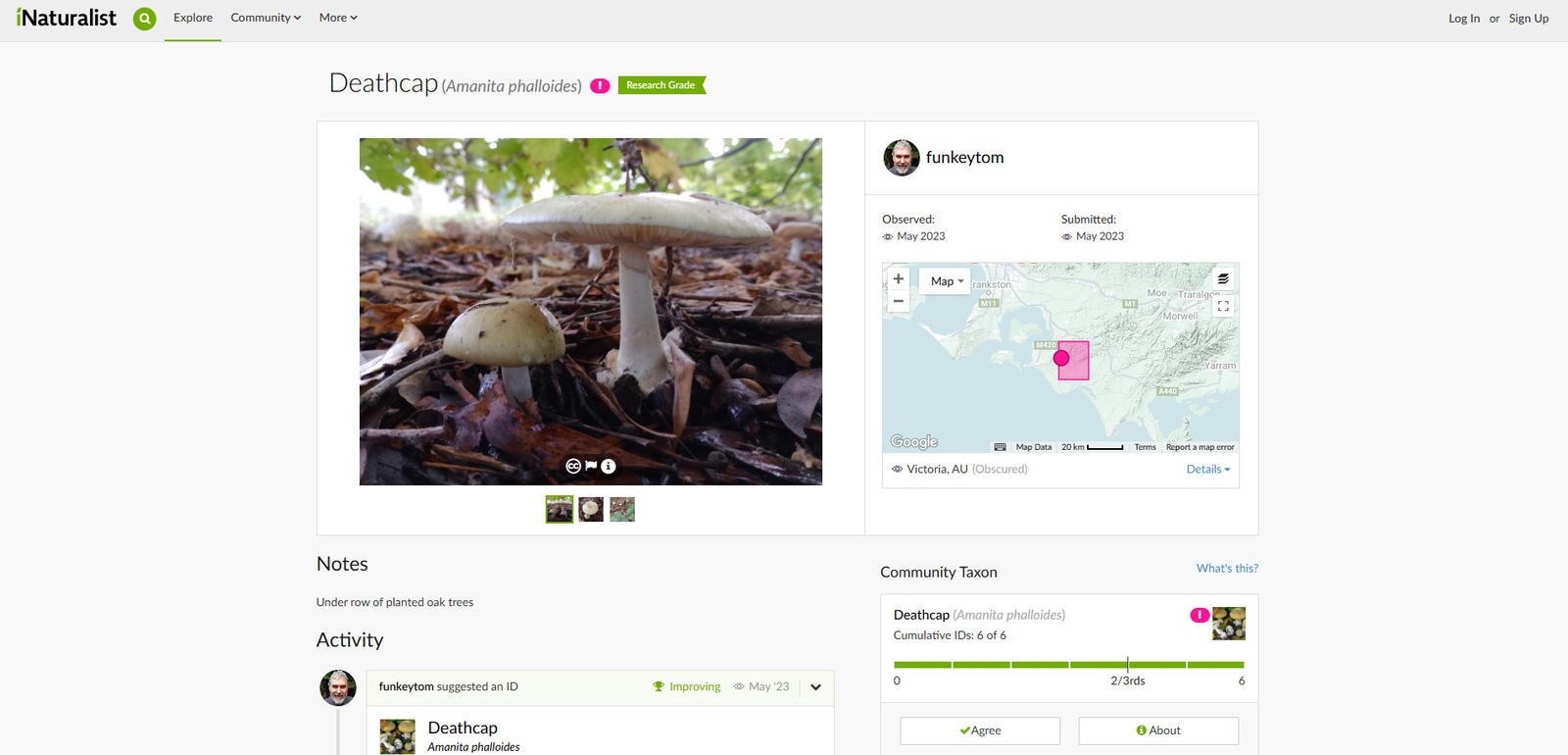Open the Creative Commons license icon on photo
Screen dimensions: 1568x755
[x=573, y=466]
